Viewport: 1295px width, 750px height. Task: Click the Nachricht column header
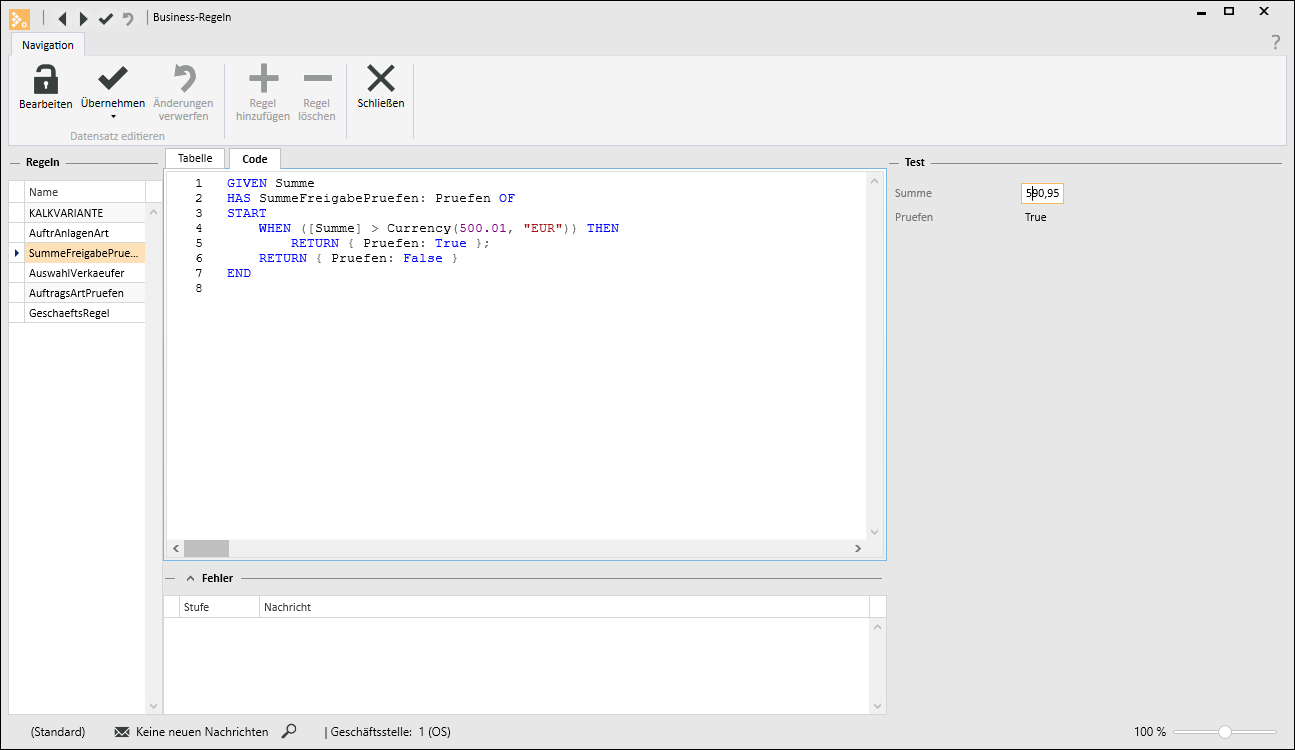pyautogui.click(x=564, y=607)
